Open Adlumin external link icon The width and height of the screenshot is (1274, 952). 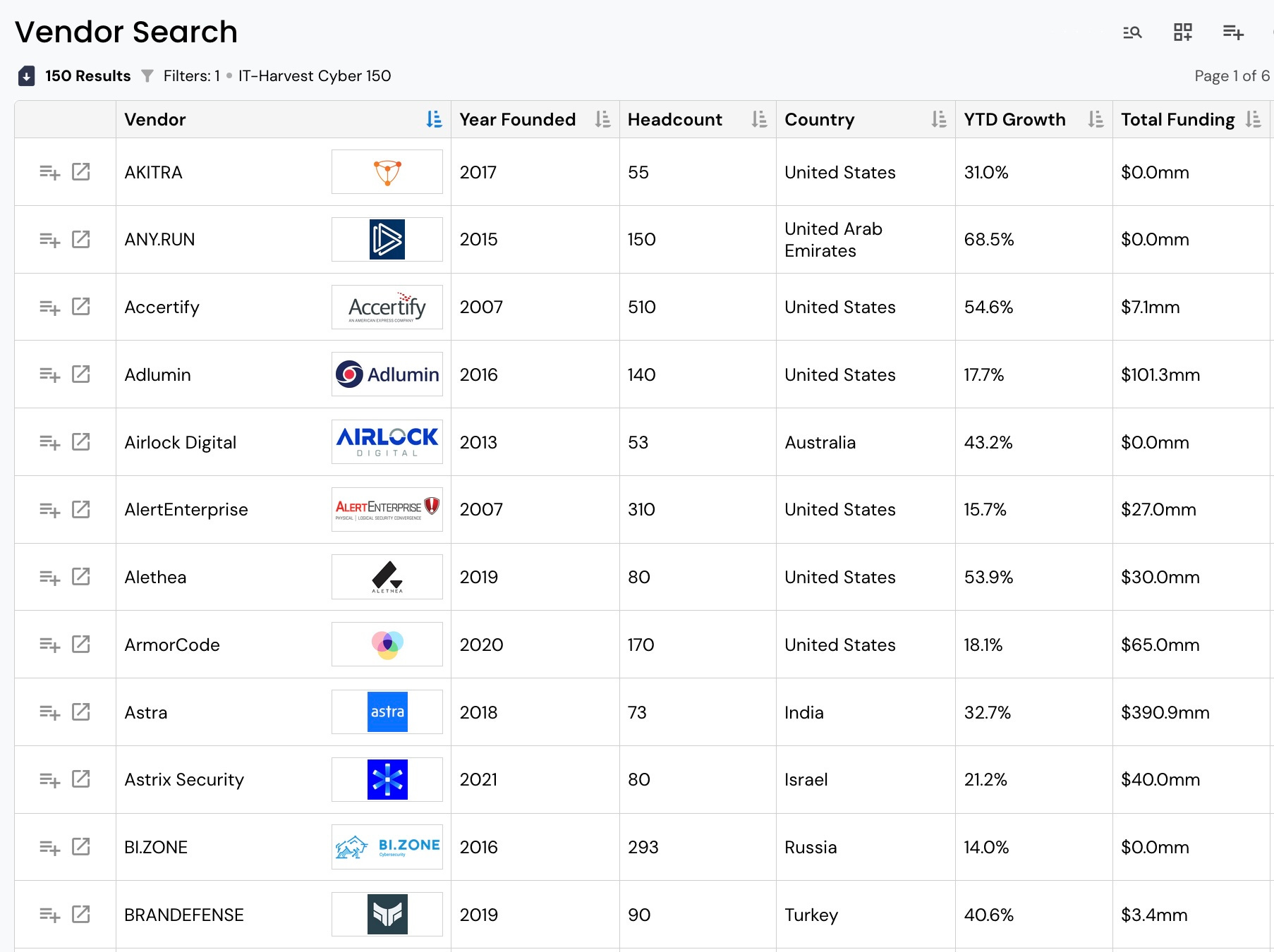(x=81, y=374)
